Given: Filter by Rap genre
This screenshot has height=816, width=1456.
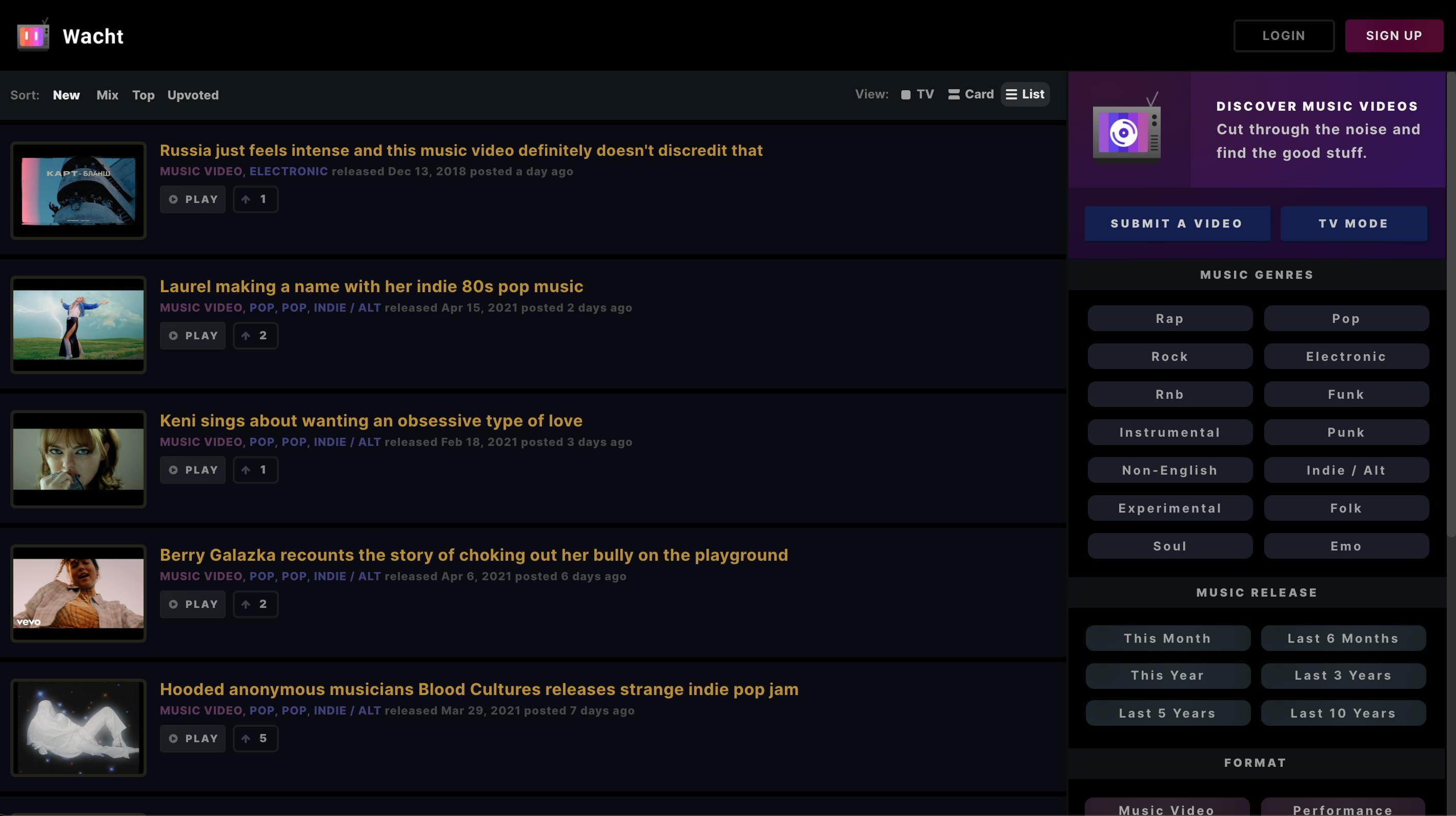Looking at the screenshot, I should (x=1170, y=319).
